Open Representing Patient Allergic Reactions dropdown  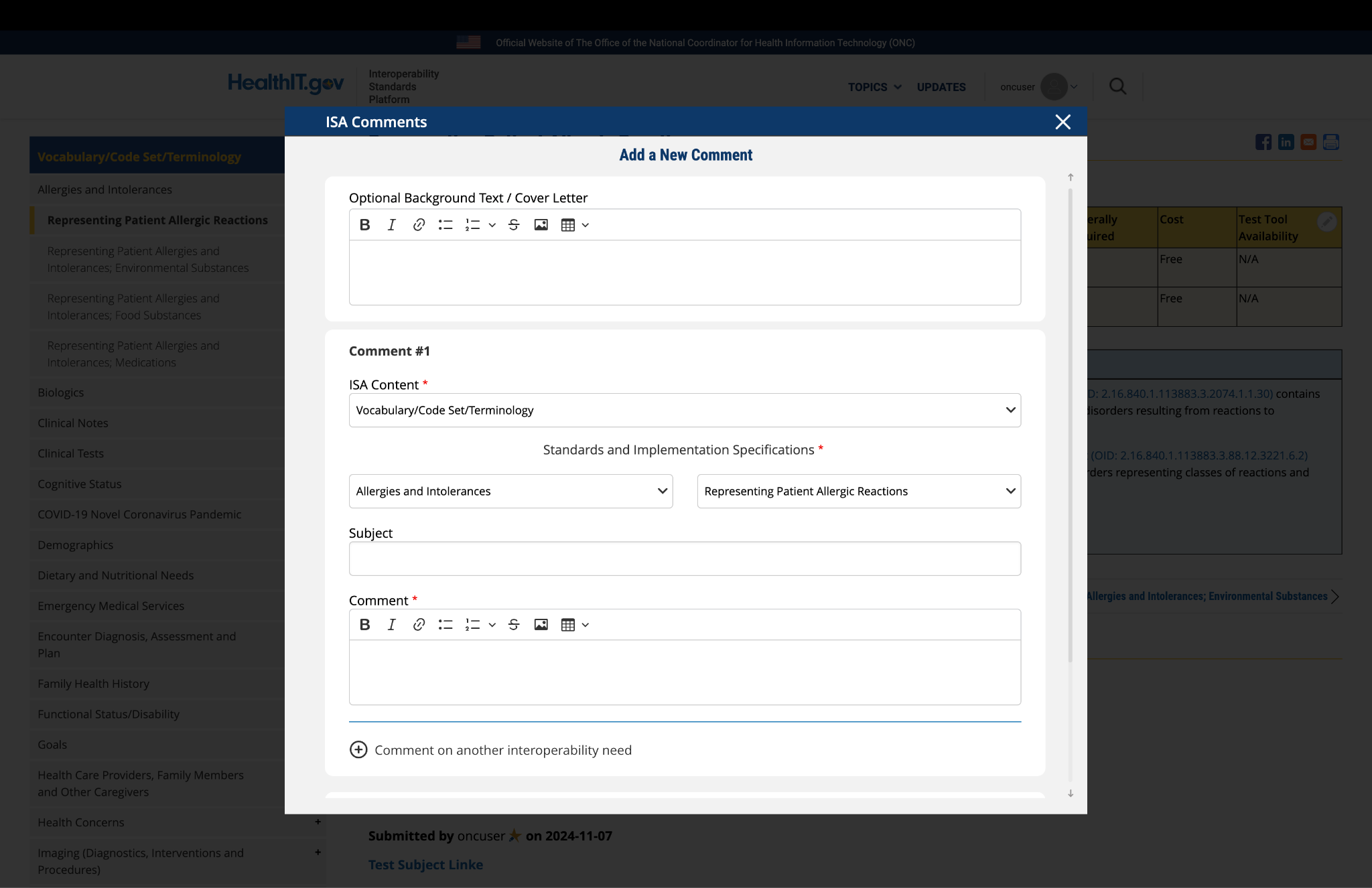click(859, 491)
